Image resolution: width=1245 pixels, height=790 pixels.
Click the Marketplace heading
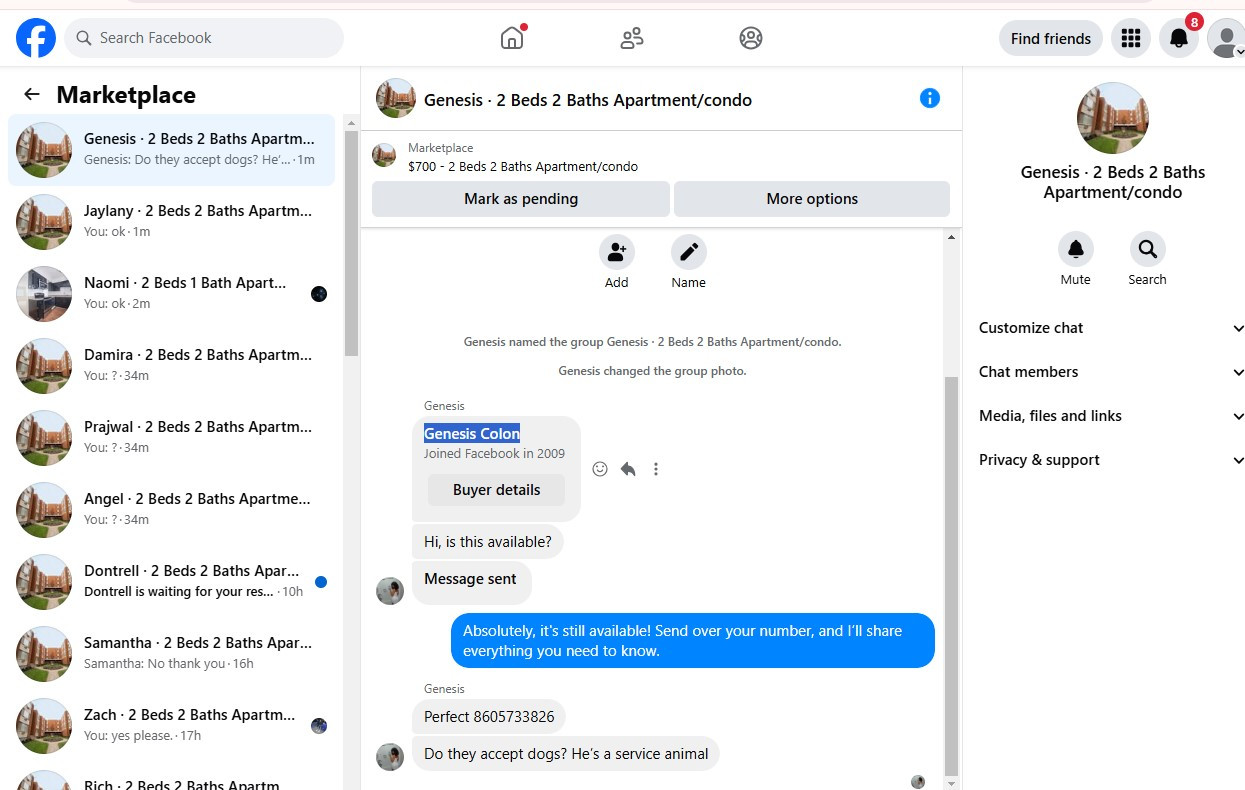[x=126, y=95]
